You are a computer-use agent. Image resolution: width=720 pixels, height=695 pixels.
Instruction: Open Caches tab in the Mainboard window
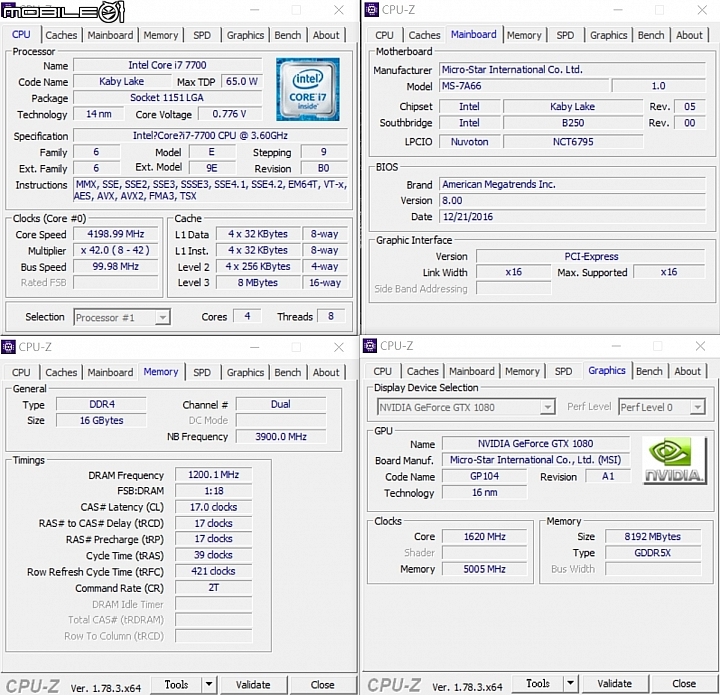click(424, 35)
